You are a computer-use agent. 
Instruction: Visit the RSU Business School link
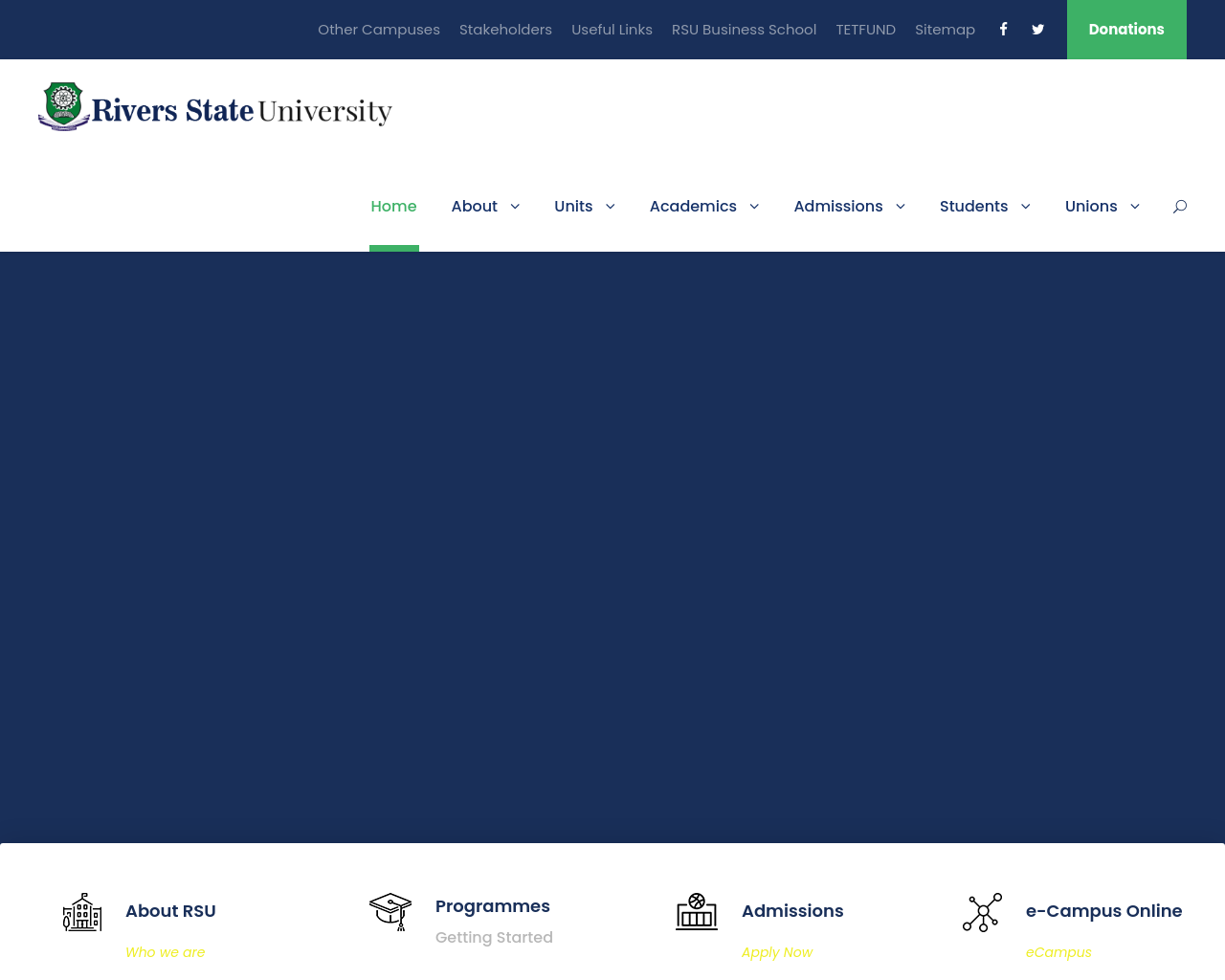(744, 30)
